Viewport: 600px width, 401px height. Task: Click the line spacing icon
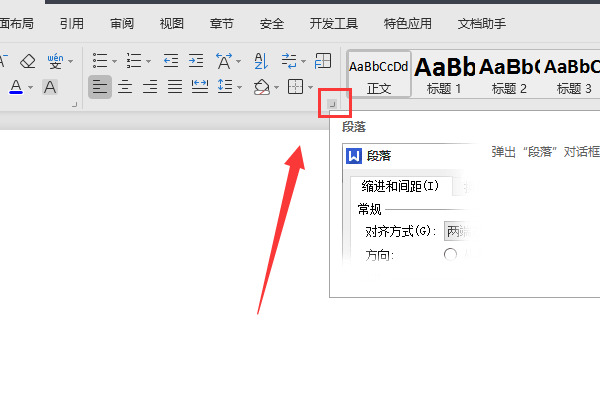(225, 87)
